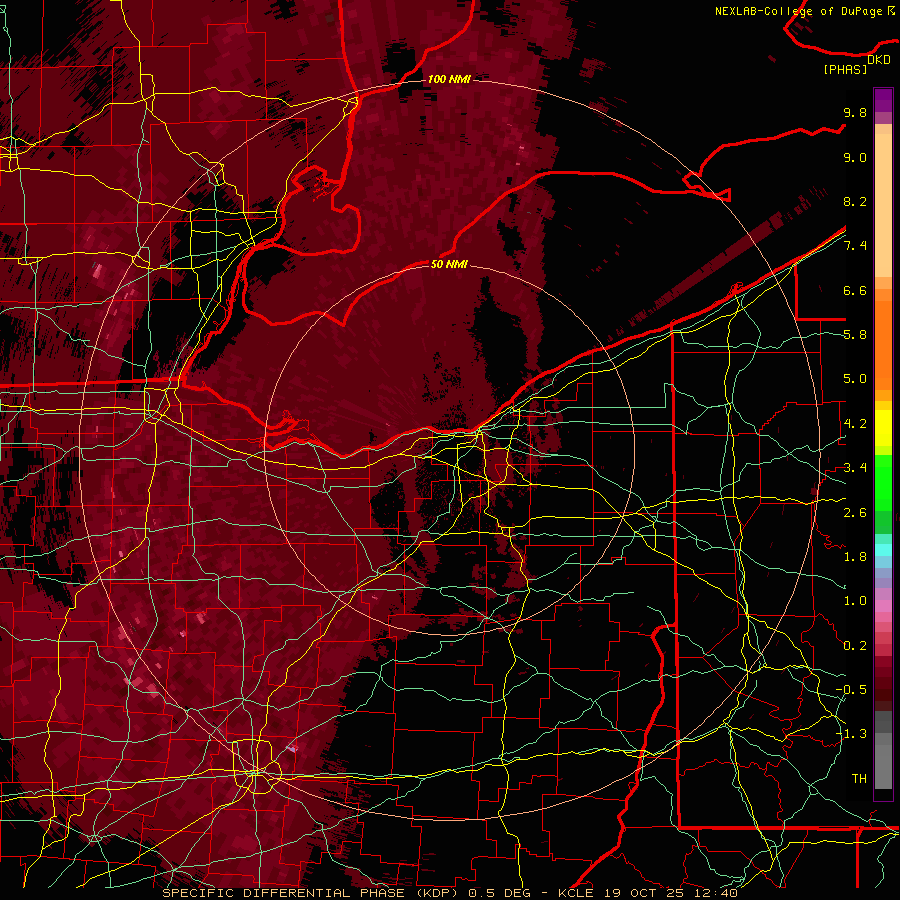
Task: Click the 50 NMI range ring label
Action: (449, 264)
